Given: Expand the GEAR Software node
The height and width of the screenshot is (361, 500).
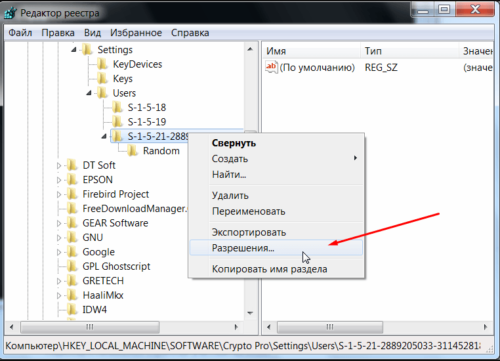Looking at the screenshot, I should click(x=59, y=223).
